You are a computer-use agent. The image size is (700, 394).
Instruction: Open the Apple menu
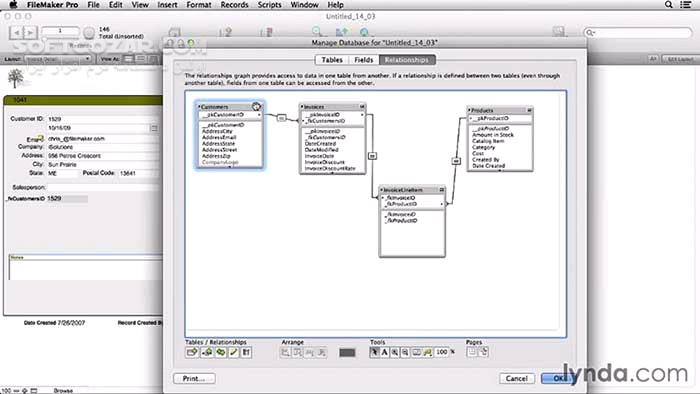tap(13, 4)
